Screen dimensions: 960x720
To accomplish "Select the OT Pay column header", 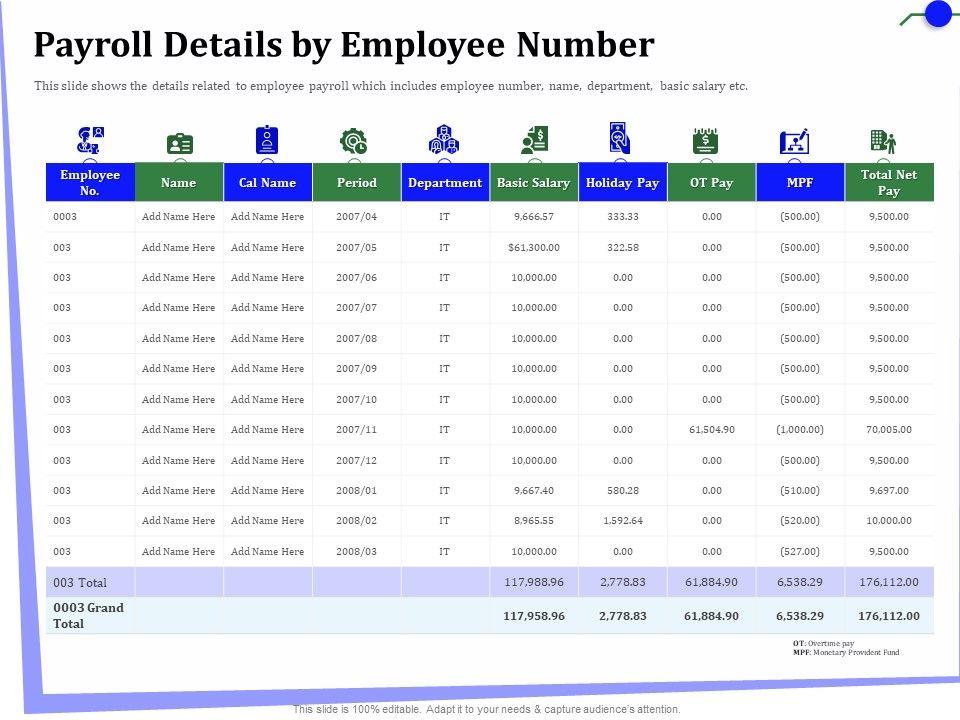I will click(711, 182).
